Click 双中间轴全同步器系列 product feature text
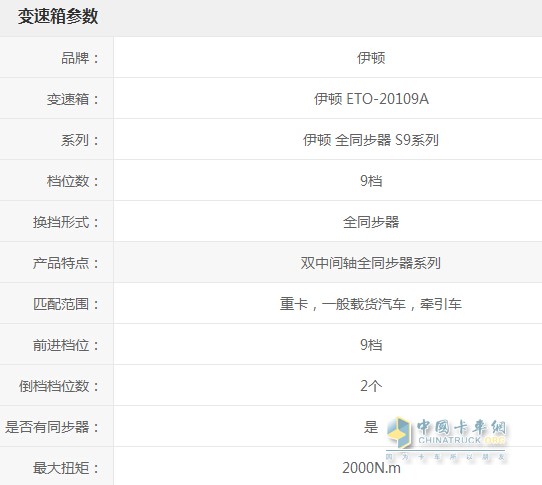Image resolution: width=542 pixels, height=485 pixels. (x=371, y=263)
